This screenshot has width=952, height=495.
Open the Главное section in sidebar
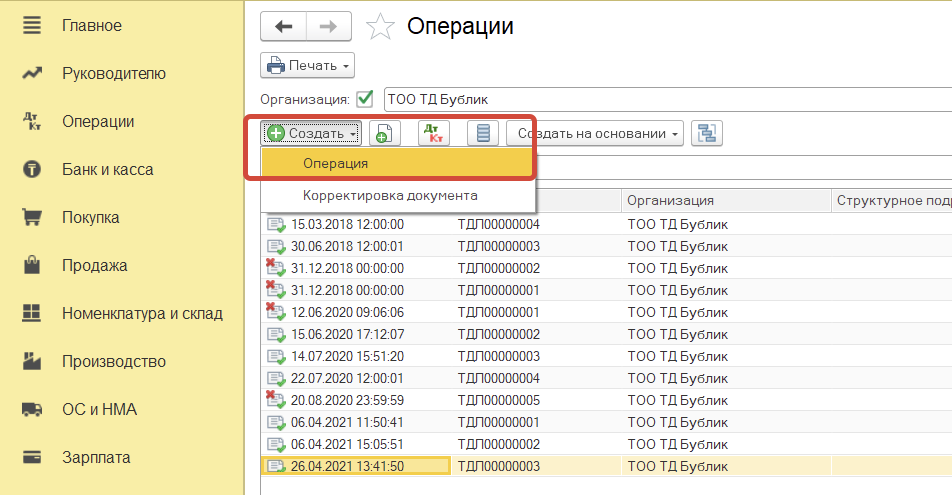pyautogui.click(x=91, y=25)
